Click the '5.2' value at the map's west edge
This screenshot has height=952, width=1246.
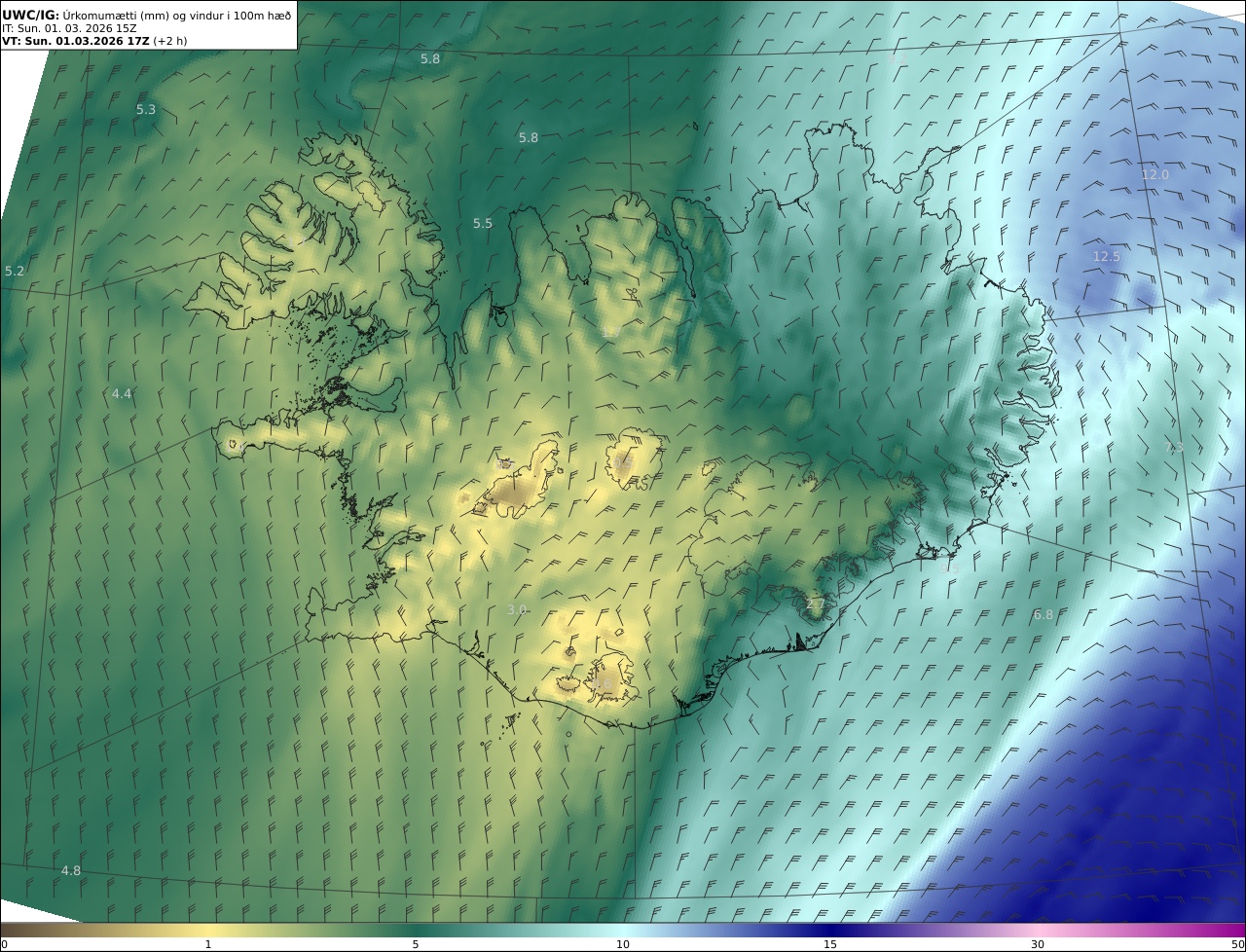pos(15,271)
